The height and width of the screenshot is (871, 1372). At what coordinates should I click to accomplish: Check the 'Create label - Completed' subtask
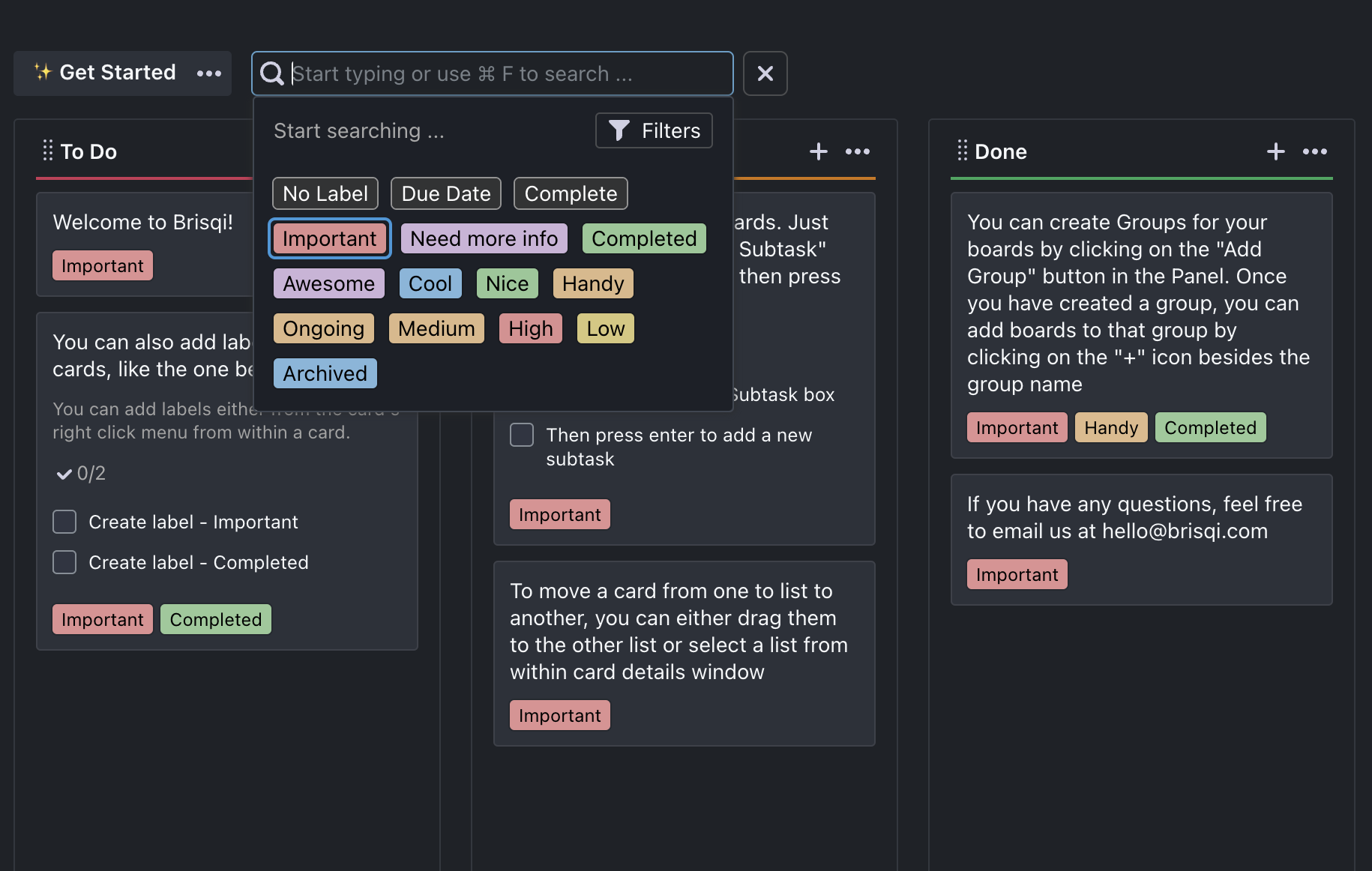(64, 562)
